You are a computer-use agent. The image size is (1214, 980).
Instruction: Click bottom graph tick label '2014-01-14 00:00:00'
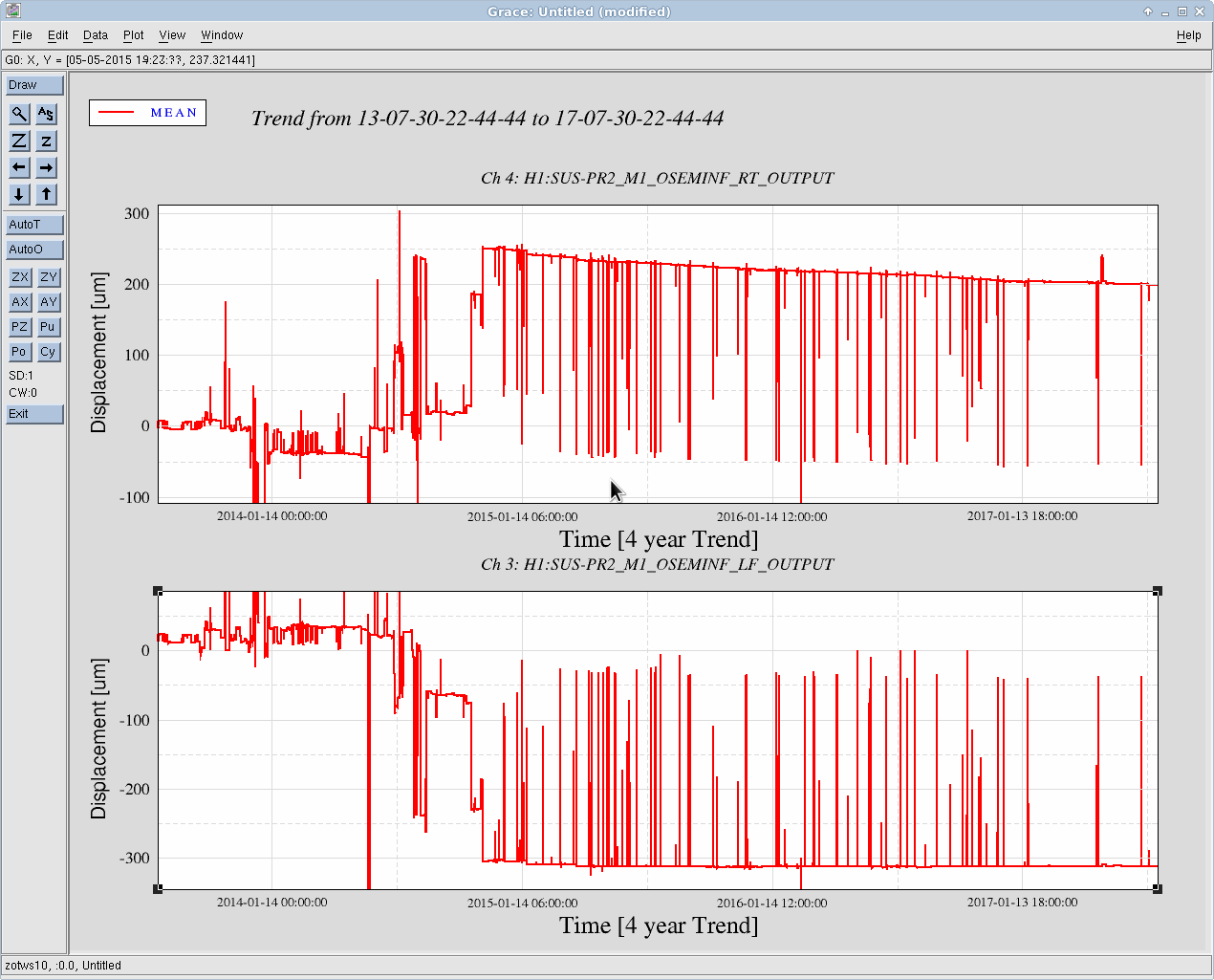[272, 903]
